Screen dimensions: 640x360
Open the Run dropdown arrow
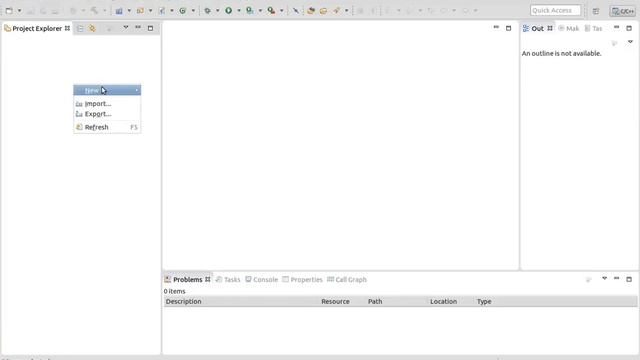(239, 11)
